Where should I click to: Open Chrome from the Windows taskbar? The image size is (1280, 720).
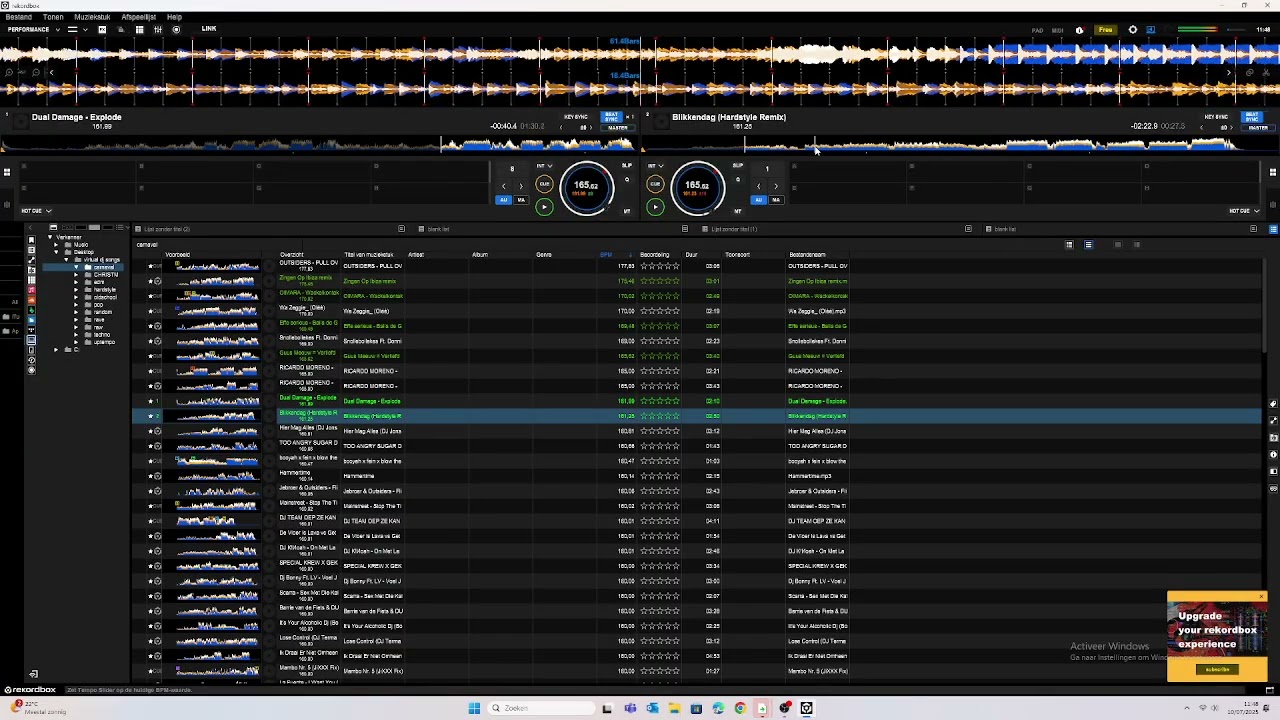pos(740,708)
